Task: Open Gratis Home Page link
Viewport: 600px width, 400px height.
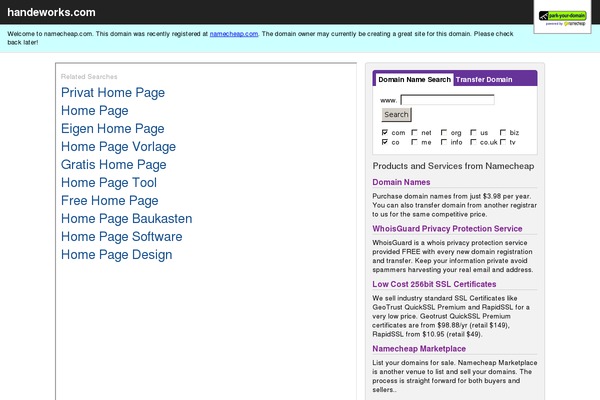Action: 114,165
